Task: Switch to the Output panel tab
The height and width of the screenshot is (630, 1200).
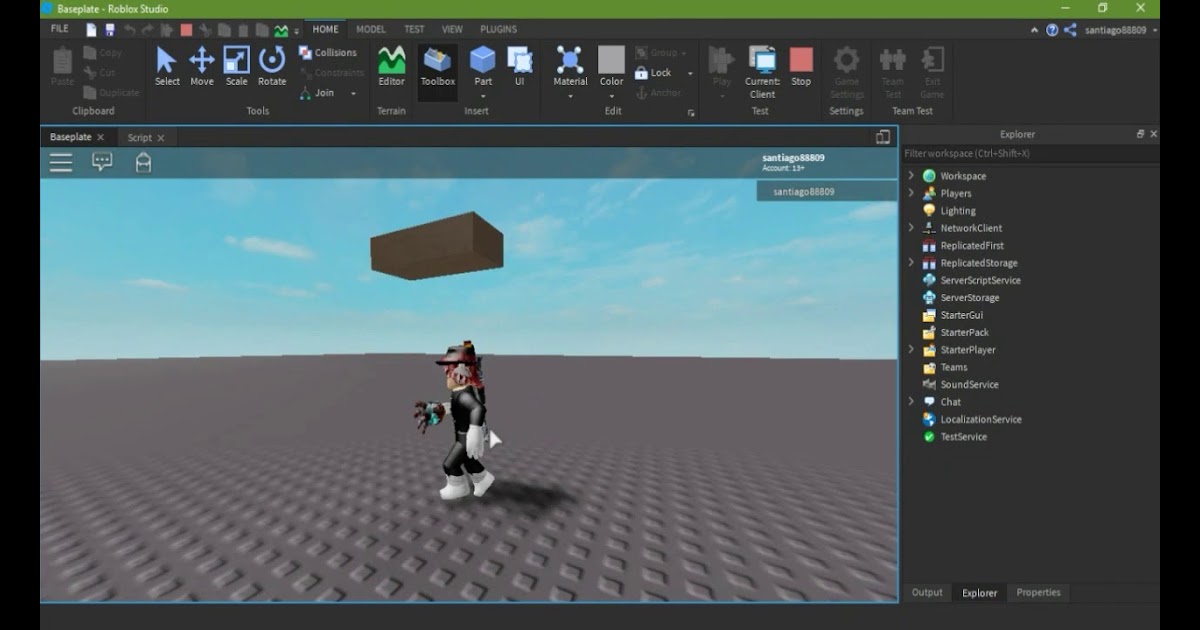Action: [x=927, y=593]
